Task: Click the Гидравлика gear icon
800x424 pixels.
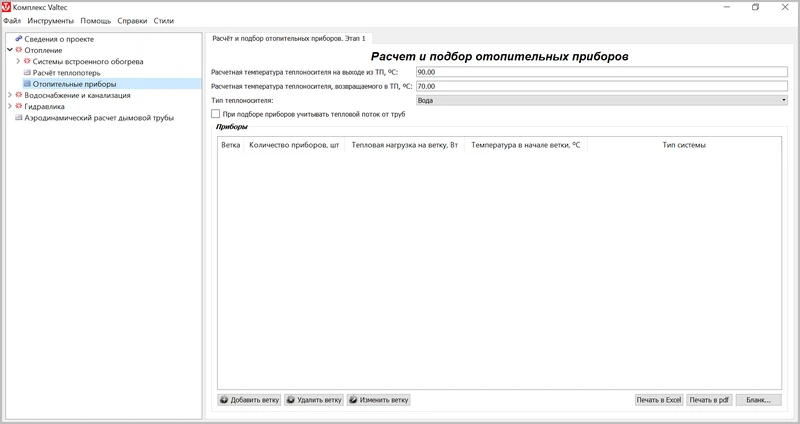Action: point(18,106)
